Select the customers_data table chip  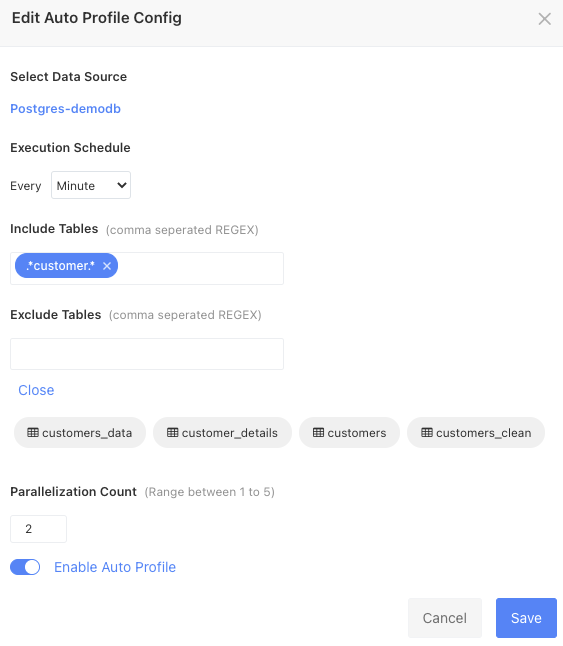click(80, 433)
